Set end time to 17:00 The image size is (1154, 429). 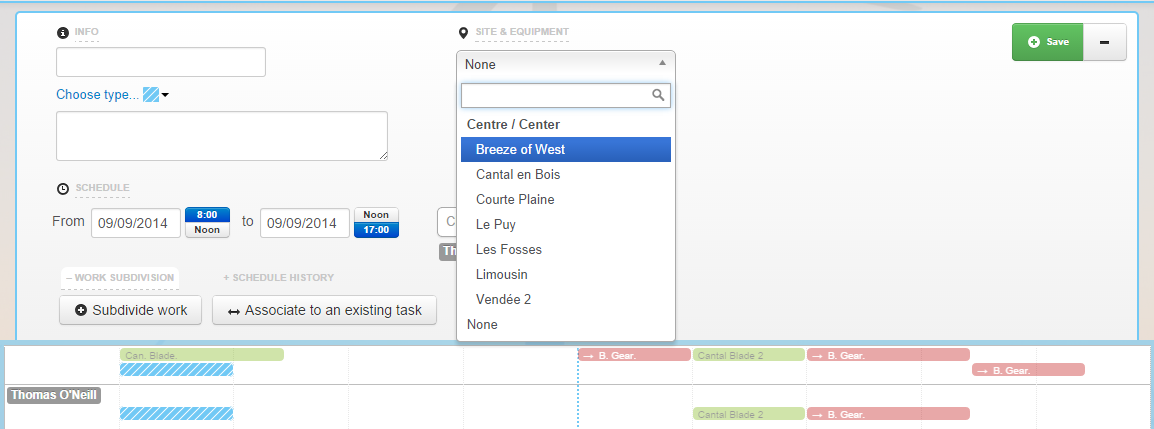(376, 230)
